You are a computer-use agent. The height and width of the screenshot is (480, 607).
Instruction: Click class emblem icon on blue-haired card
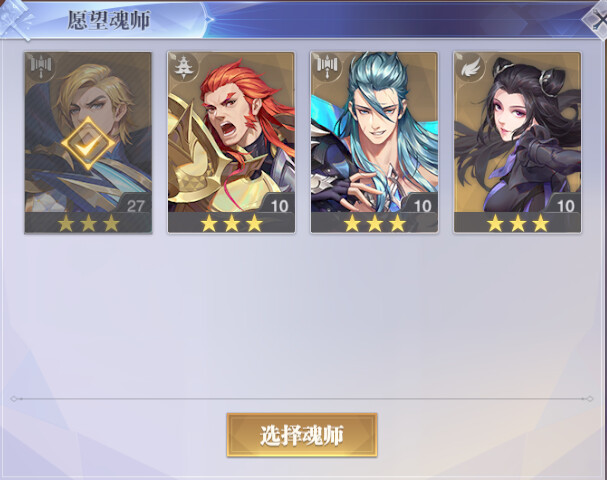[327, 67]
